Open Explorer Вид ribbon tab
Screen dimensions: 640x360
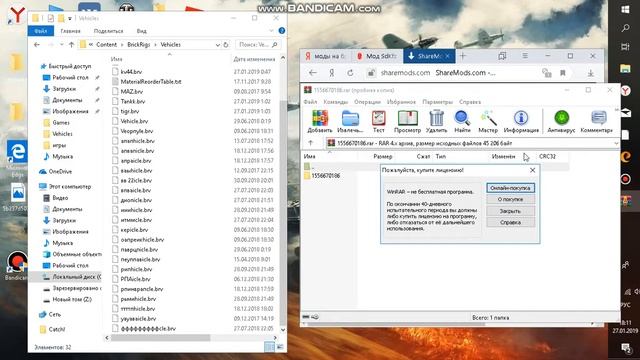coord(141,31)
